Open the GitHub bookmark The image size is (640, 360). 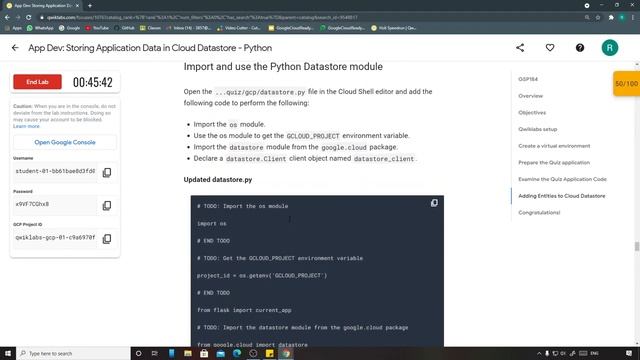point(124,28)
